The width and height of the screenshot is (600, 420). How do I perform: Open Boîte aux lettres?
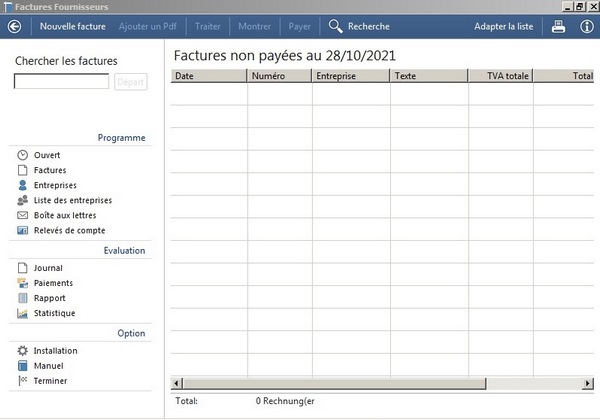coord(65,215)
